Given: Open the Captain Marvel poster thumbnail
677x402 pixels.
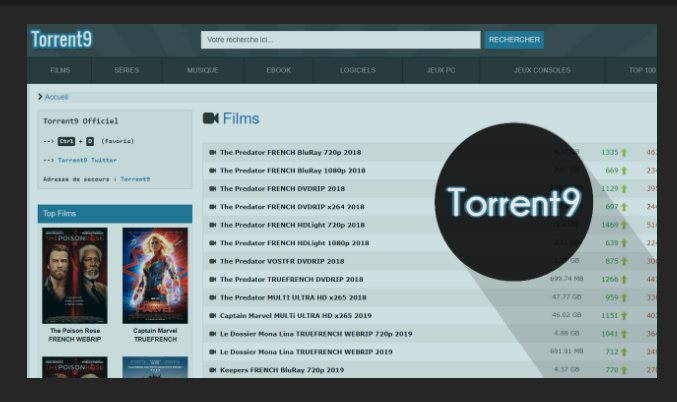Looking at the screenshot, I should pyautogui.click(x=155, y=275).
